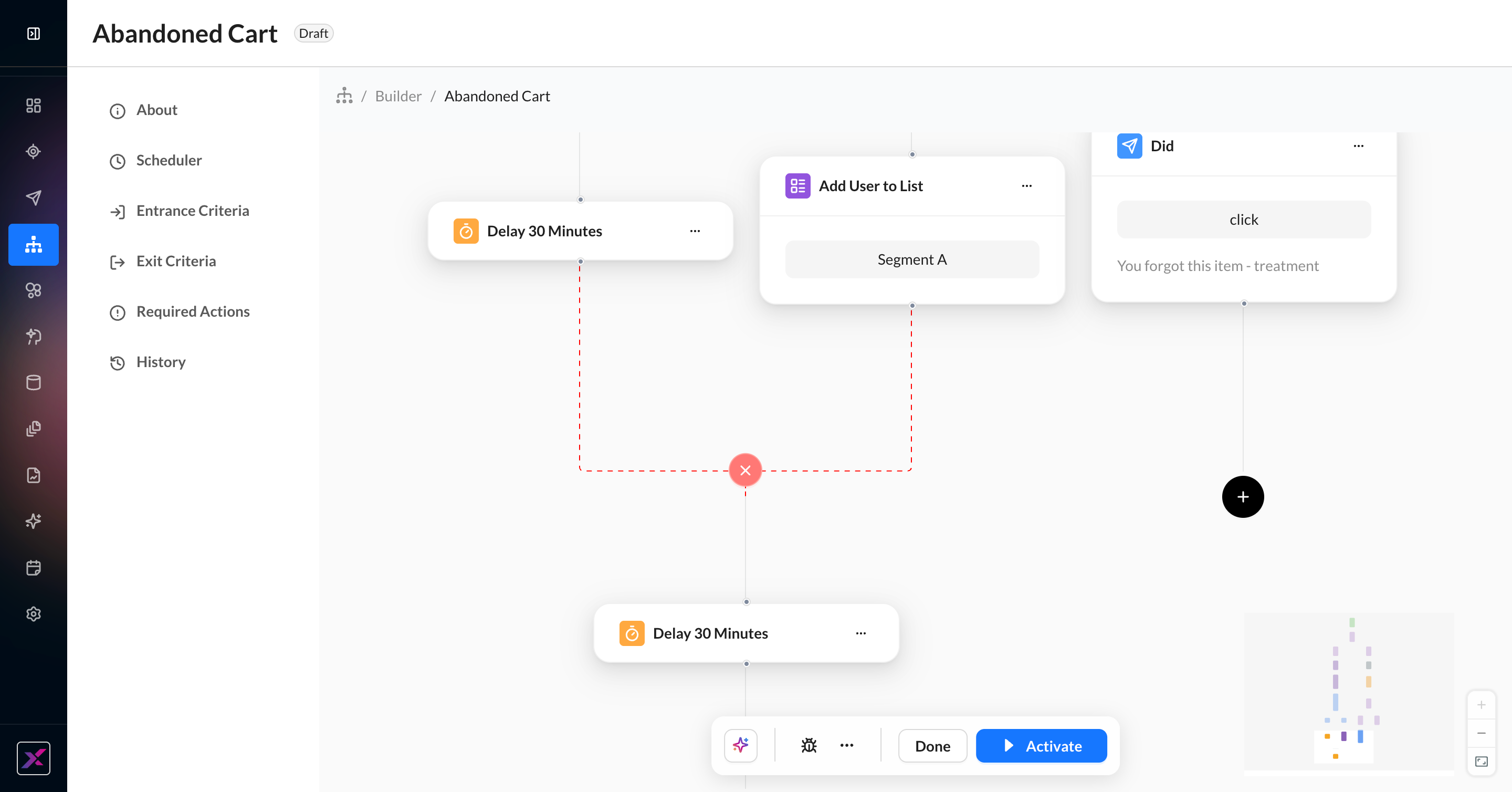Select the upper Delay 30 Minutes node title
The image size is (1512, 792).
pyautogui.click(x=545, y=231)
